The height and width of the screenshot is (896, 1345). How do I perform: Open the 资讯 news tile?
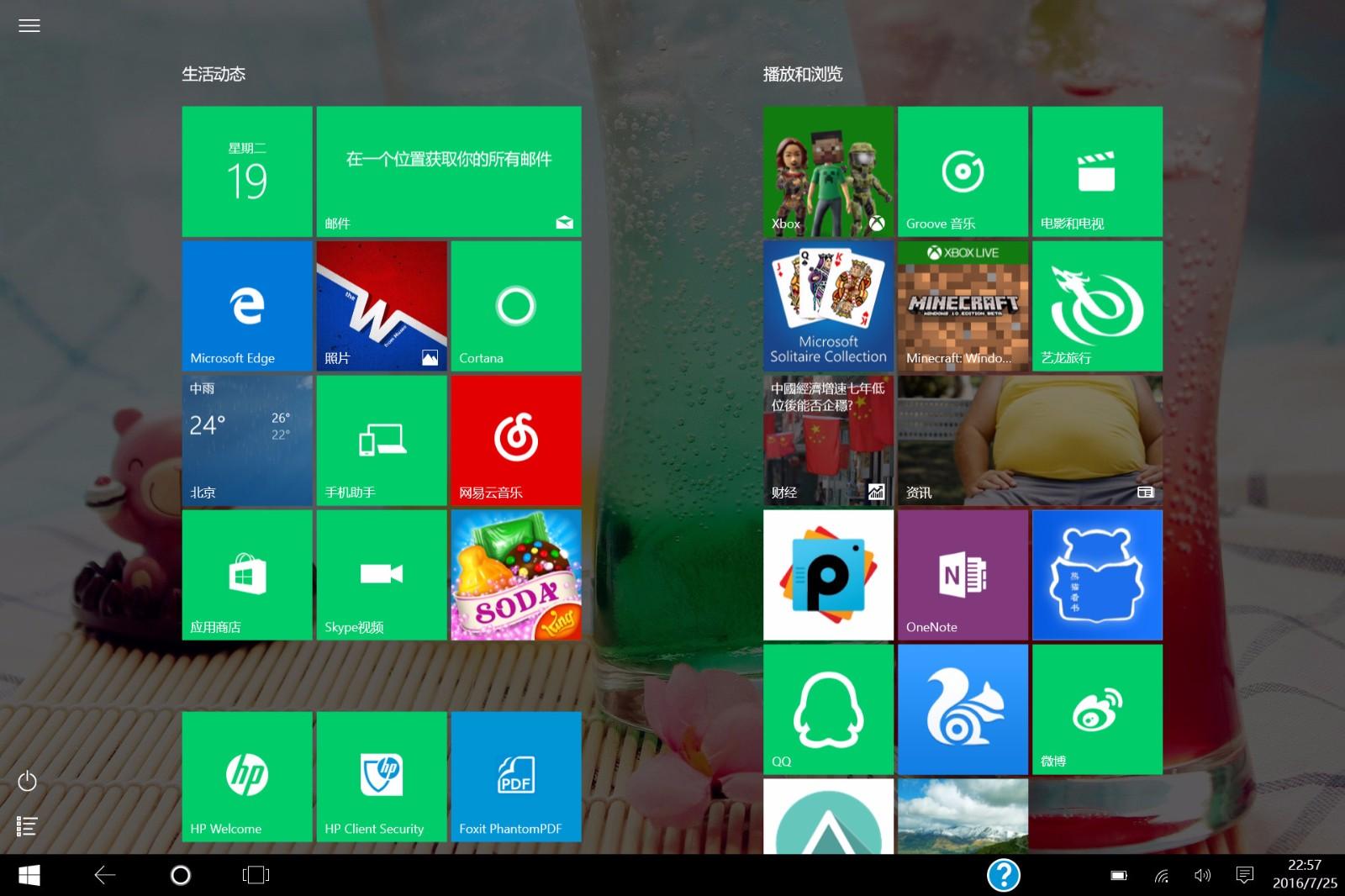coord(1030,440)
